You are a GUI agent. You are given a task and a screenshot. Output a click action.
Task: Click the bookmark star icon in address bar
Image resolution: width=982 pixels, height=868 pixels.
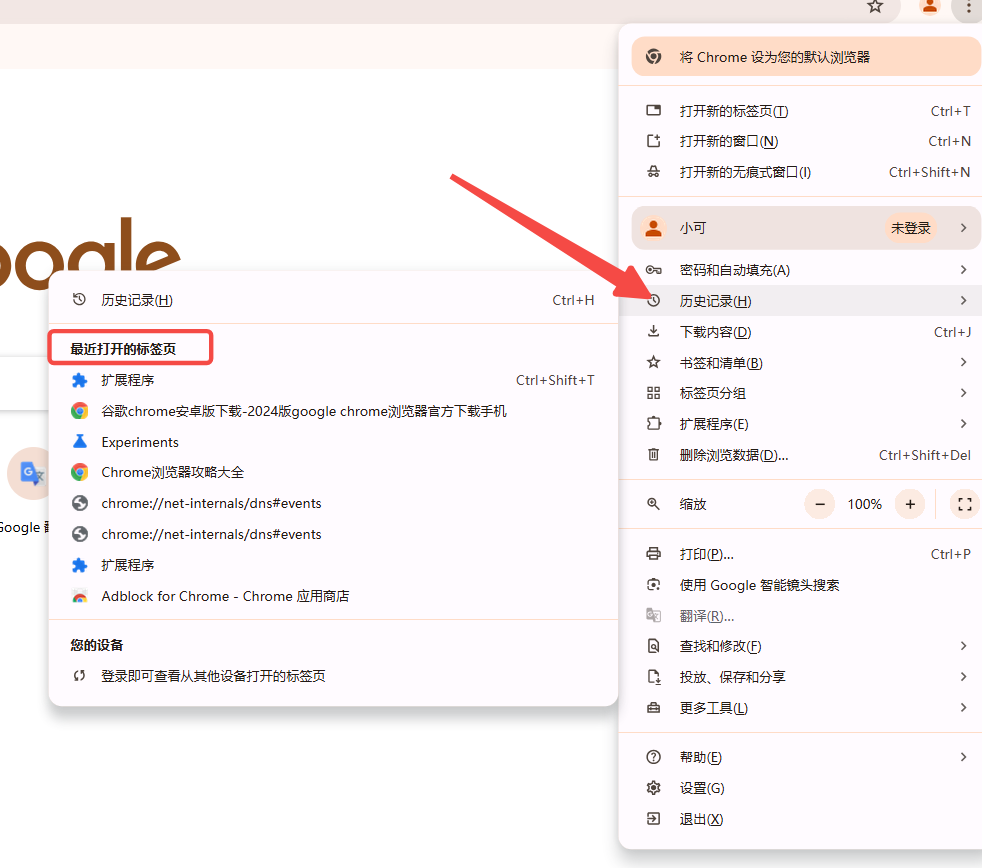[x=875, y=7]
